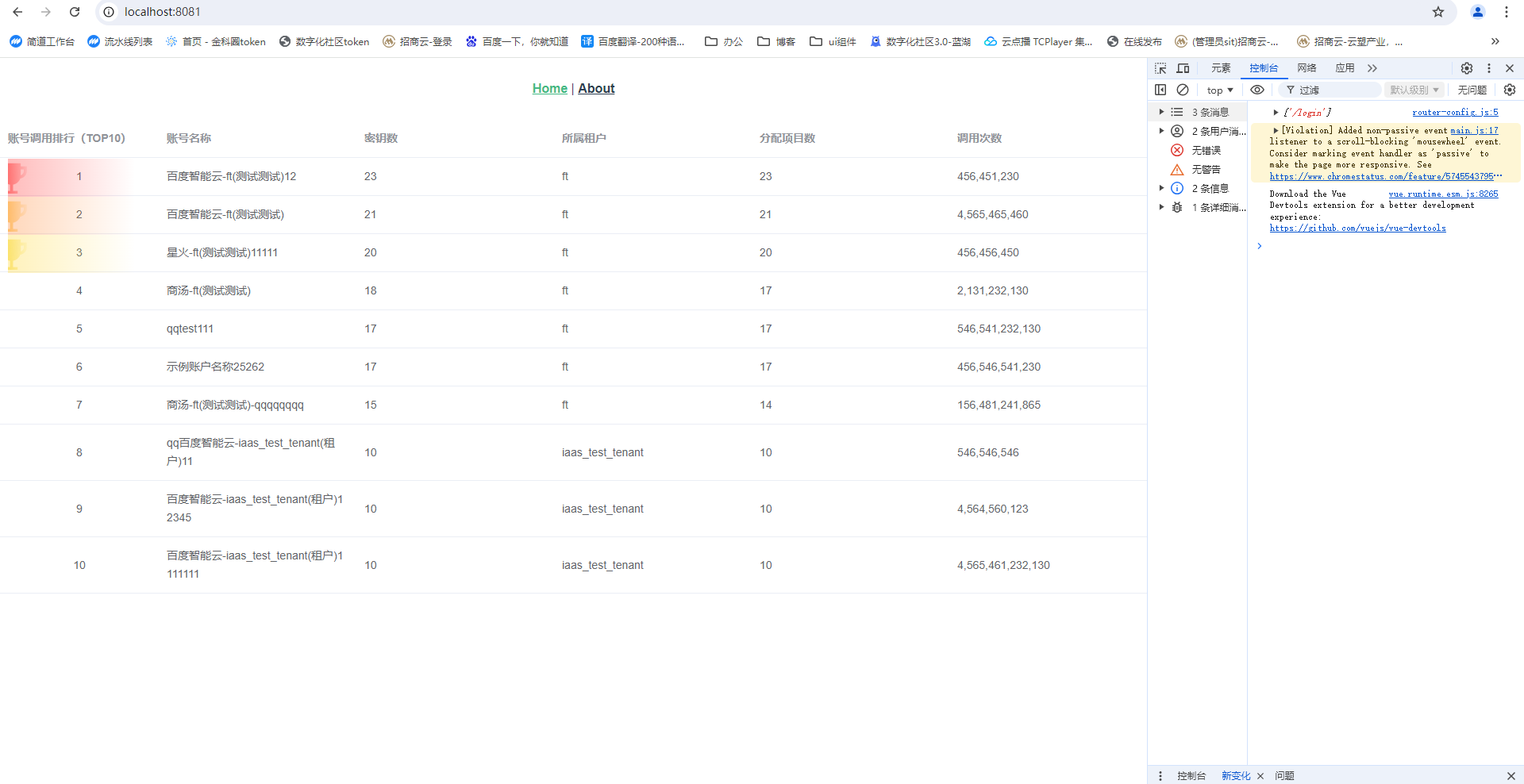Open the 办公 bookmarks folder
1524x784 pixels.
coord(724,41)
